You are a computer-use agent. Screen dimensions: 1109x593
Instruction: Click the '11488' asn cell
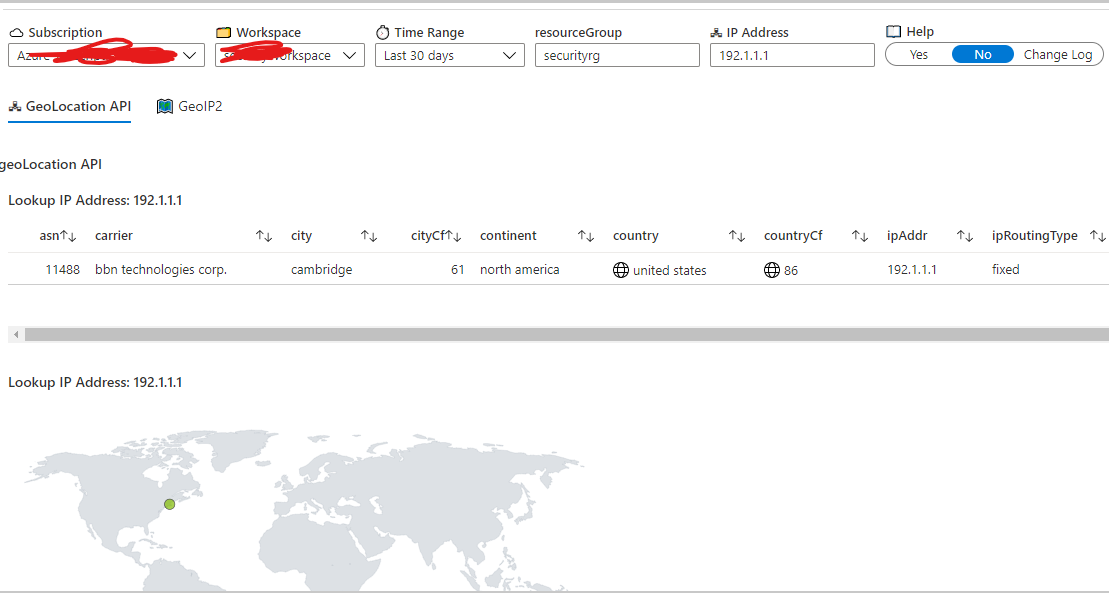[63, 270]
